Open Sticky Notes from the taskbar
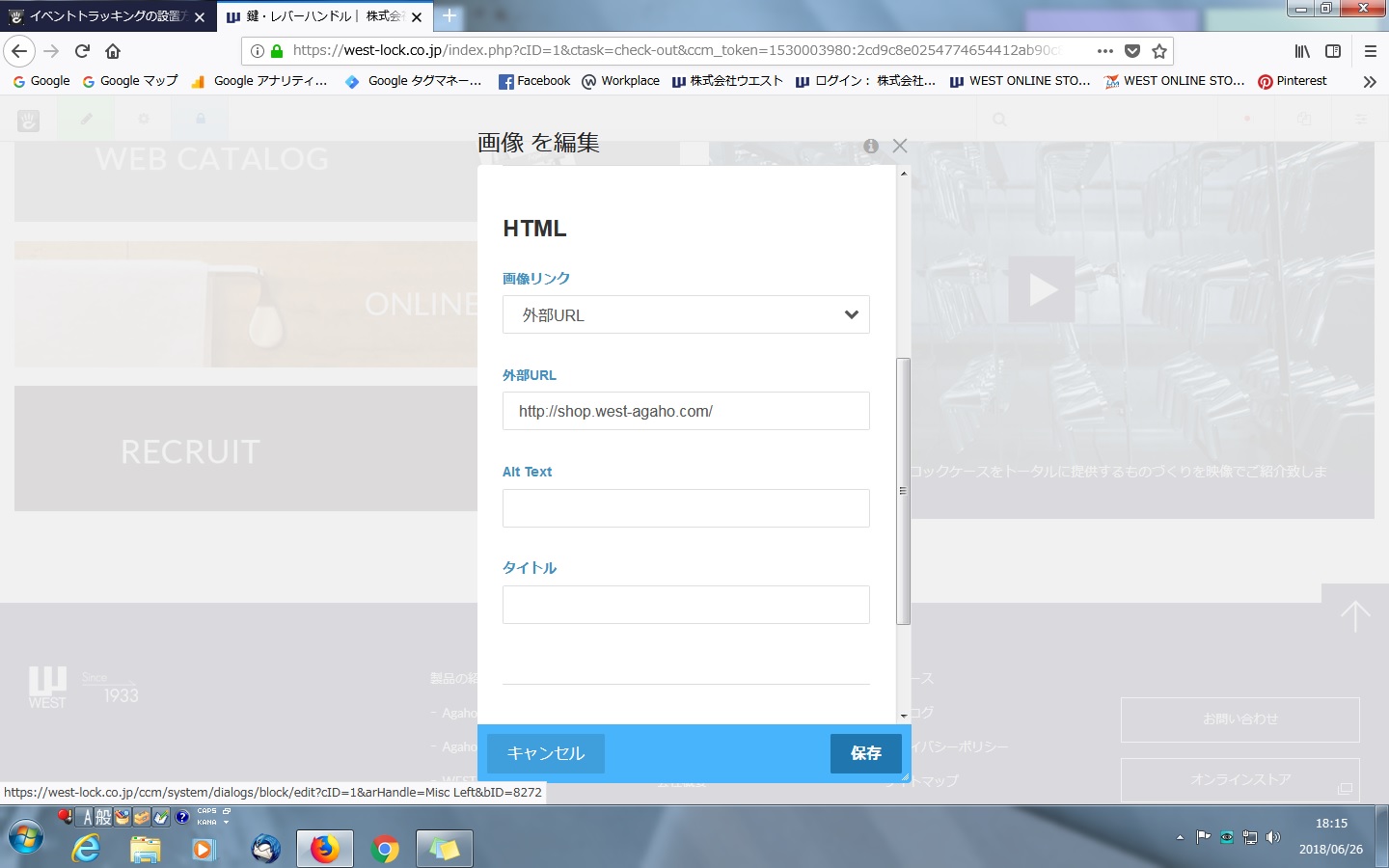Image resolution: width=1389 pixels, height=868 pixels. pyautogui.click(x=445, y=849)
